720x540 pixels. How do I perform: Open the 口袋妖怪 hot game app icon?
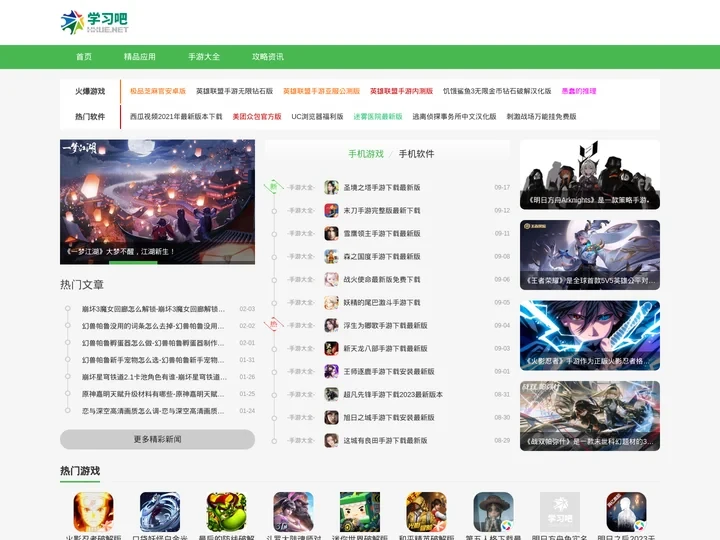tap(160, 512)
